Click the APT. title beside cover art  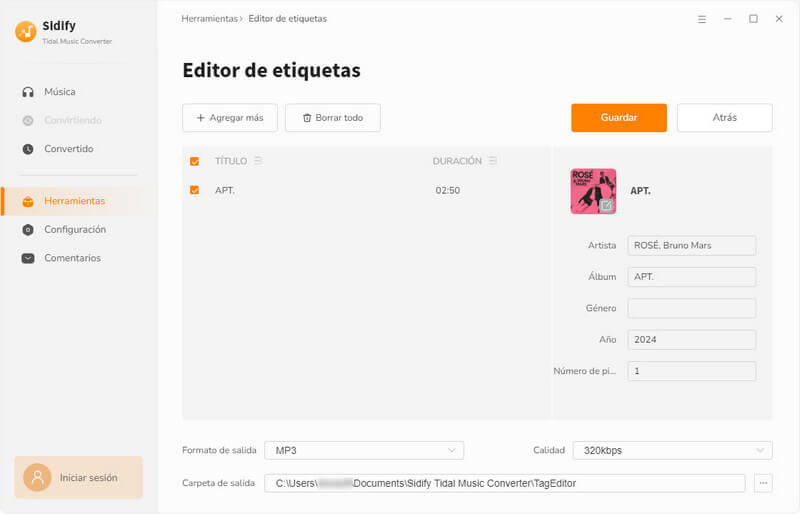(x=640, y=191)
